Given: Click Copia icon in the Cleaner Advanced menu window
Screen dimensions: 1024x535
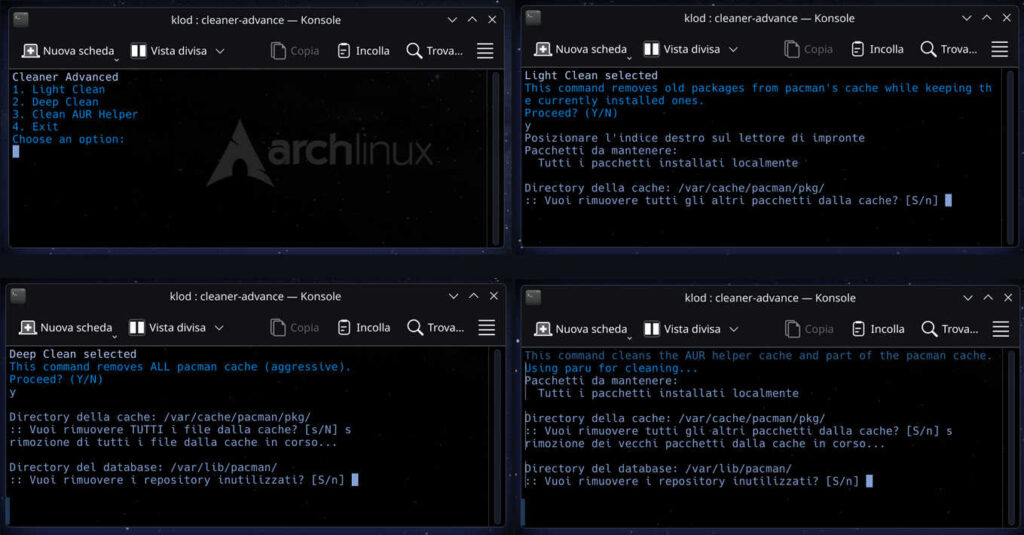Looking at the screenshot, I should tap(279, 51).
